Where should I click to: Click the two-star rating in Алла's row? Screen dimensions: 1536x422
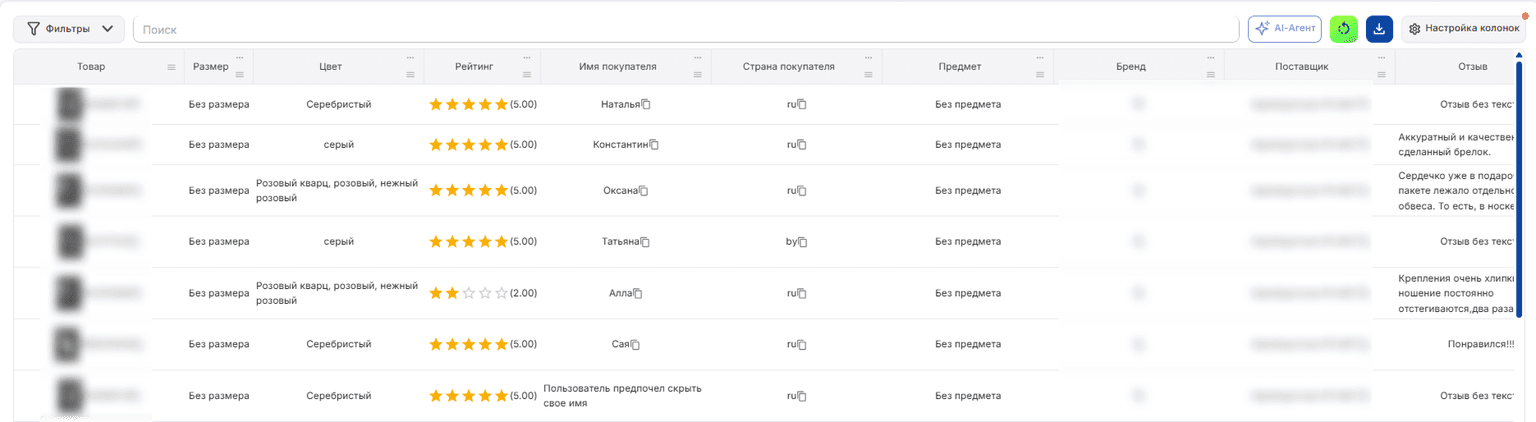(468, 293)
